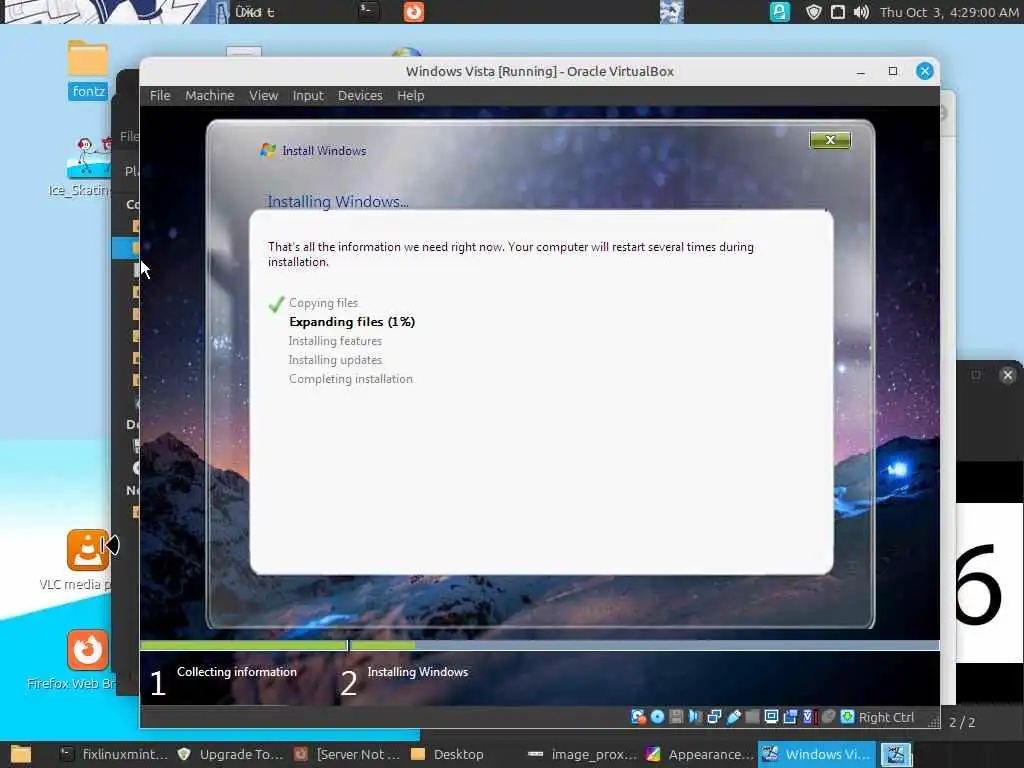Click the Installing updates item

click(335, 360)
